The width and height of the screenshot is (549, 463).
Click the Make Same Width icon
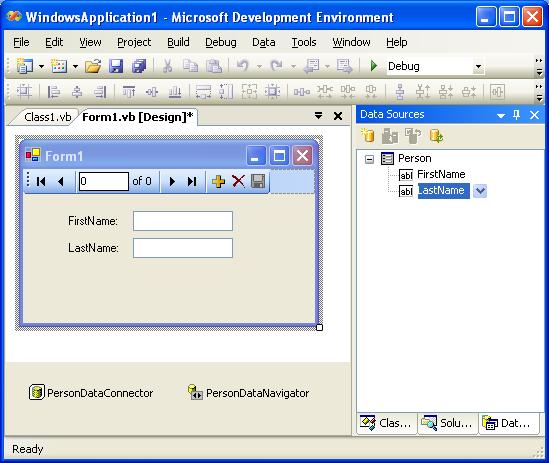(203, 92)
